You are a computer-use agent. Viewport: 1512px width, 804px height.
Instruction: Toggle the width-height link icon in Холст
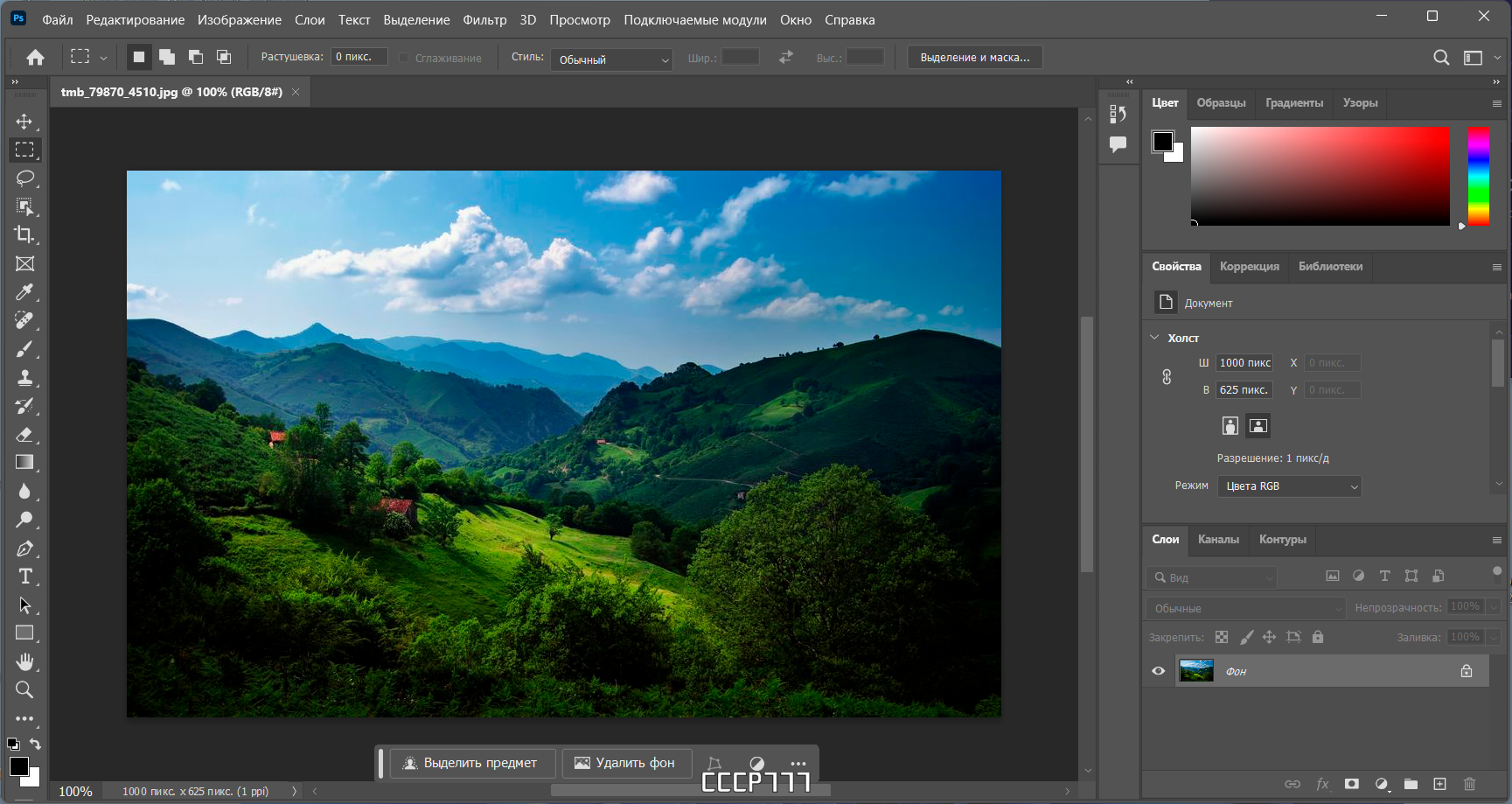click(1167, 377)
